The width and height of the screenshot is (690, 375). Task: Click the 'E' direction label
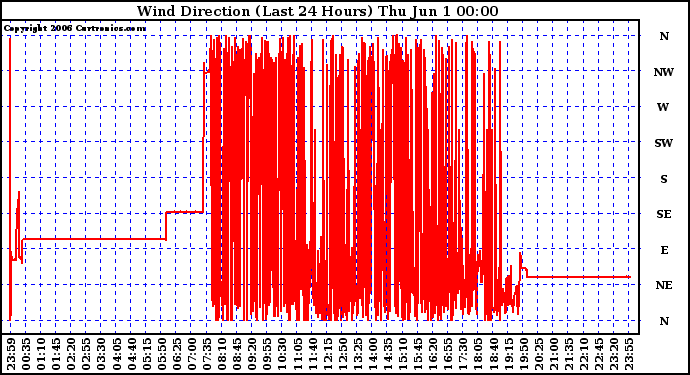click(664, 250)
